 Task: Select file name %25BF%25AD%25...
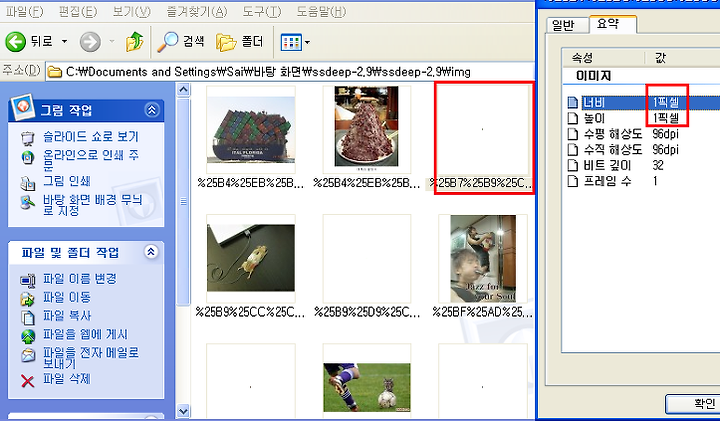482,313
